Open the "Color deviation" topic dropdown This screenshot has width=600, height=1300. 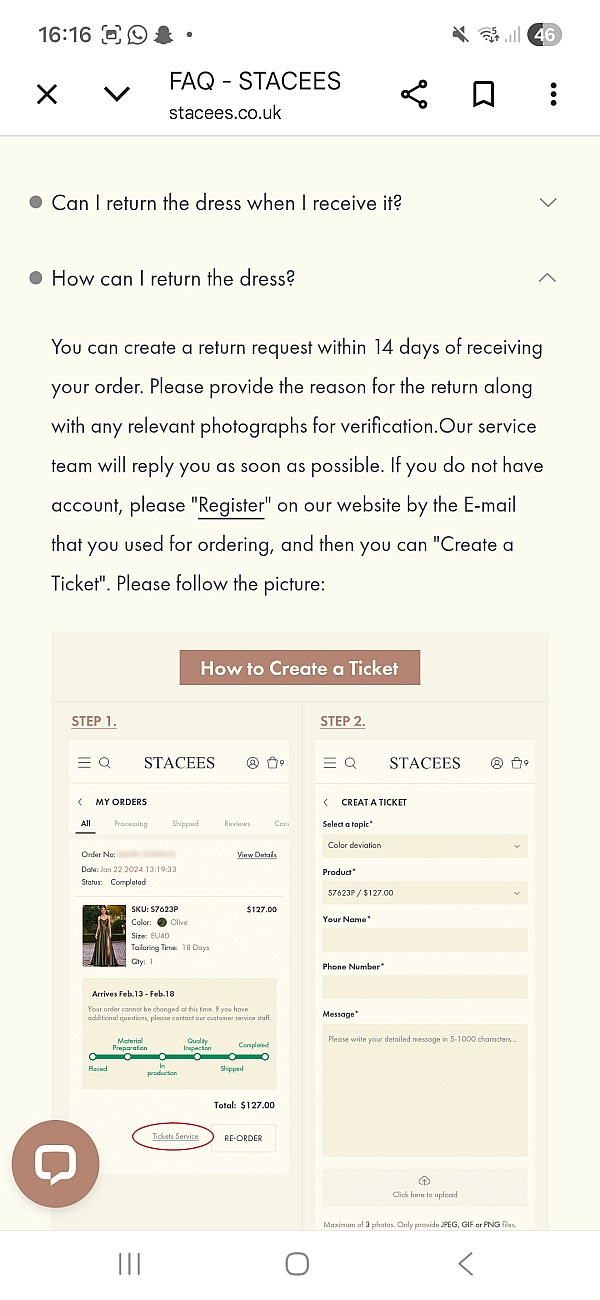click(424, 846)
